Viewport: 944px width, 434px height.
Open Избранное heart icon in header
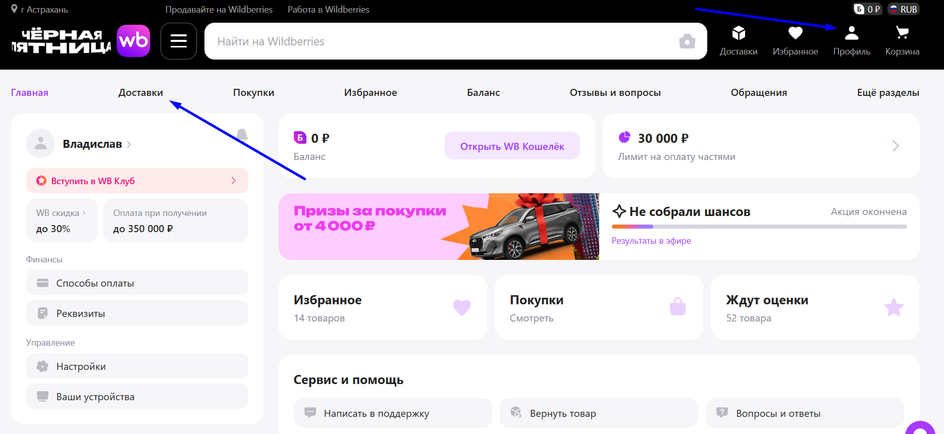coord(795,33)
